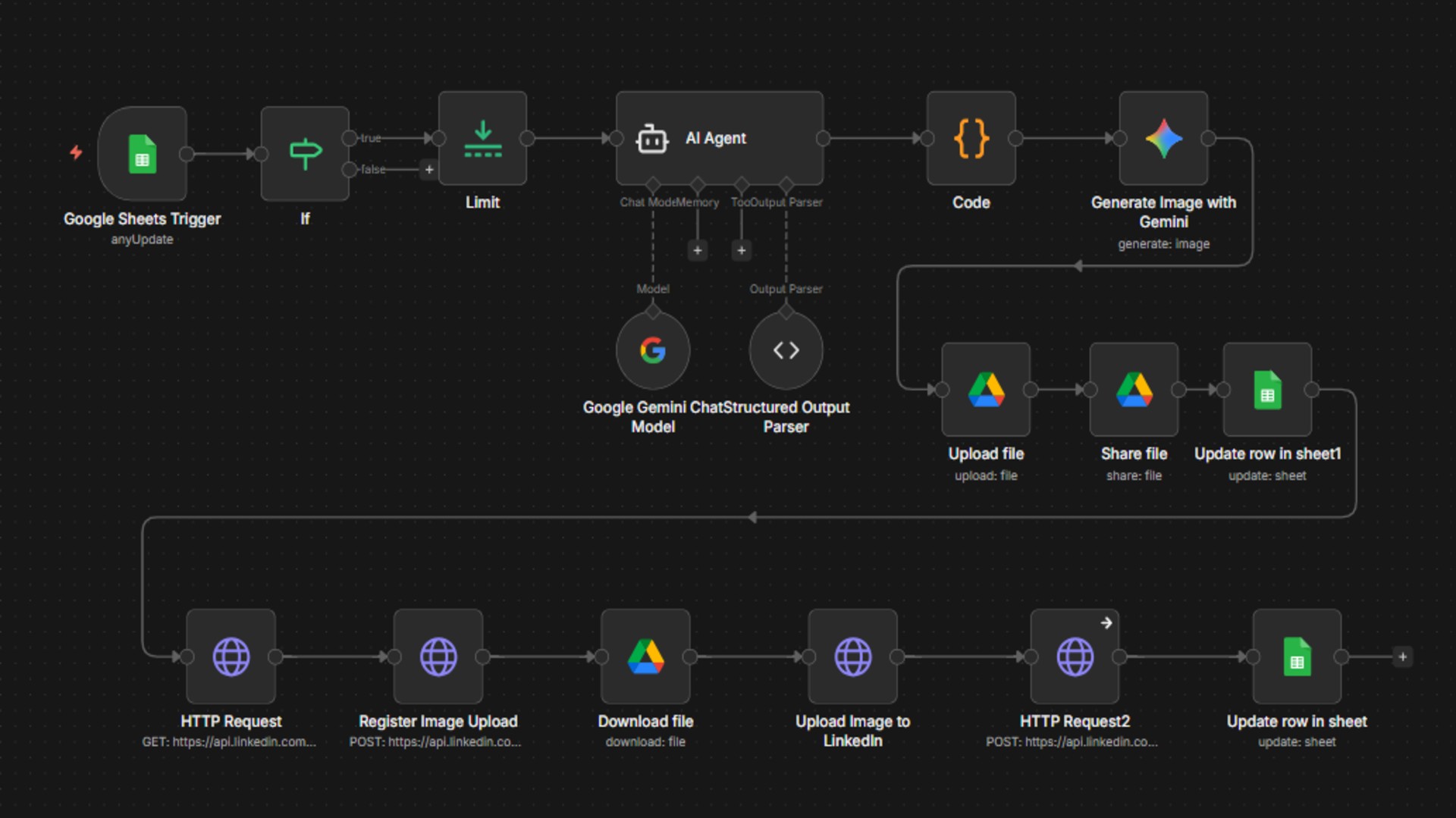Add node on If false branch
This screenshot has width=1456, height=818.
(x=429, y=170)
